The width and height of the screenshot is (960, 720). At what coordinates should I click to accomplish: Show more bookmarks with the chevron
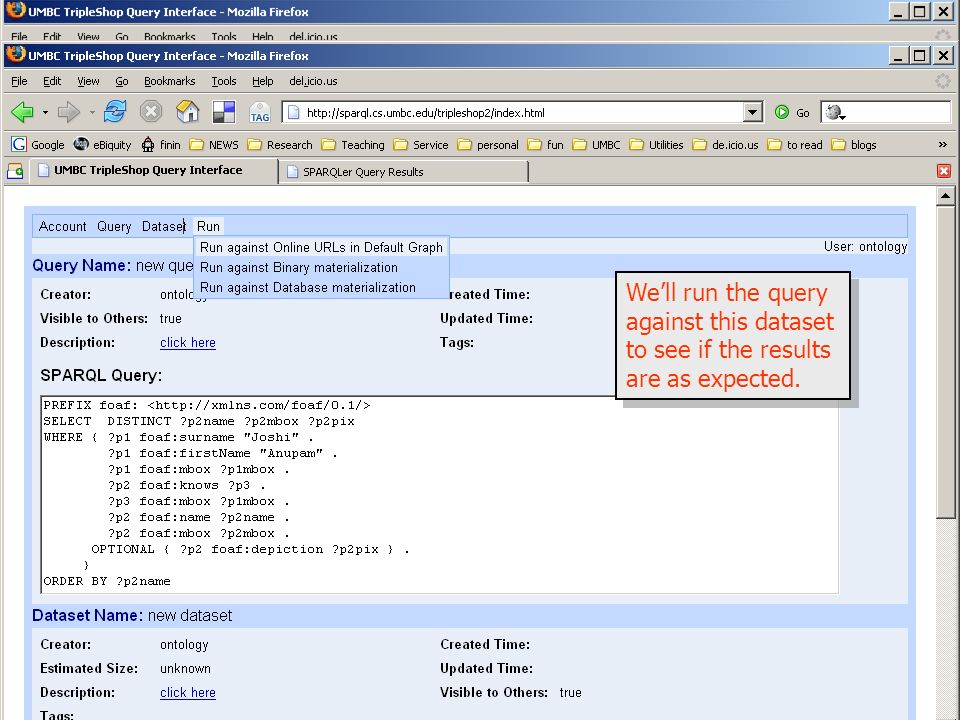pyautogui.click(x=942, y=144)
